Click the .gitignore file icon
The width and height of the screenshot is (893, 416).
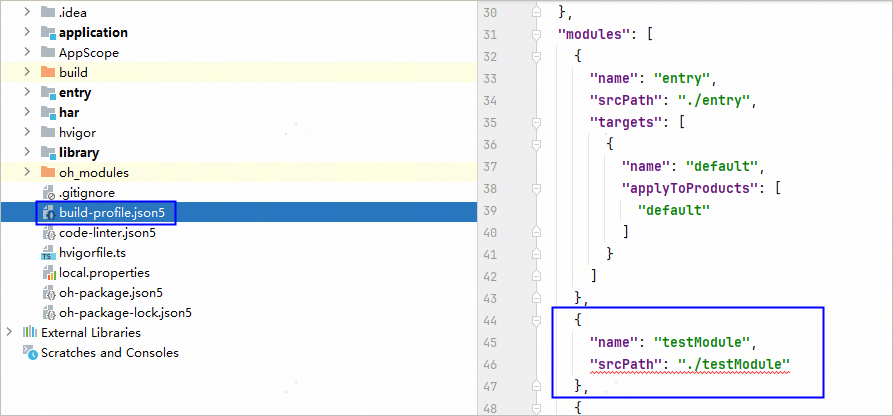pyautogui.click(x=48, y=193)
